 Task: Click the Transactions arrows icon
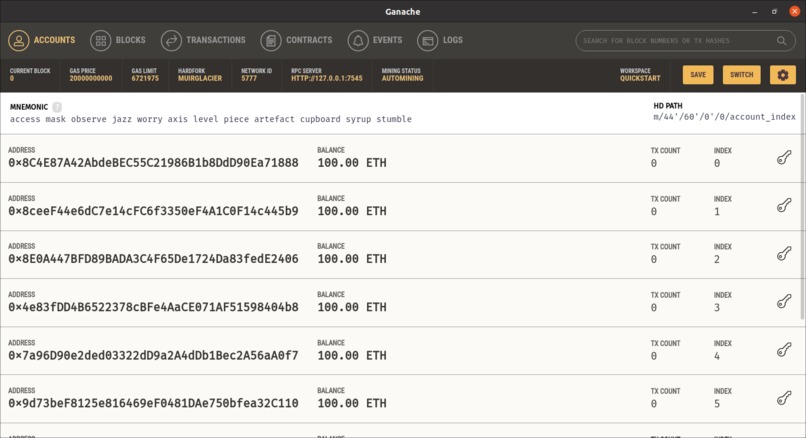171,41
